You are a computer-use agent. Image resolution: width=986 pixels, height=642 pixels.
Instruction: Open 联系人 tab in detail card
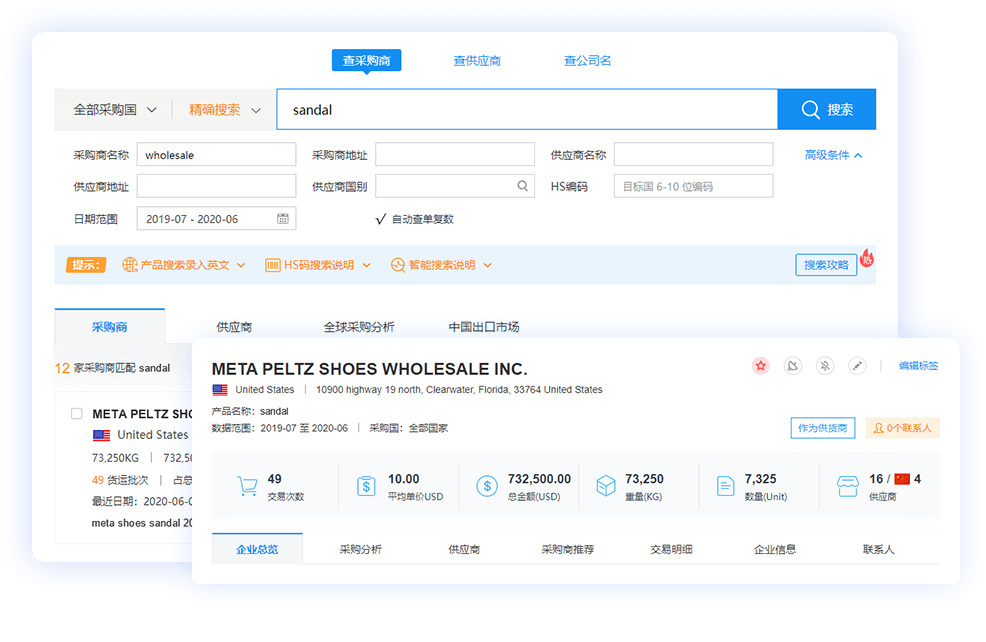point(878,550)
